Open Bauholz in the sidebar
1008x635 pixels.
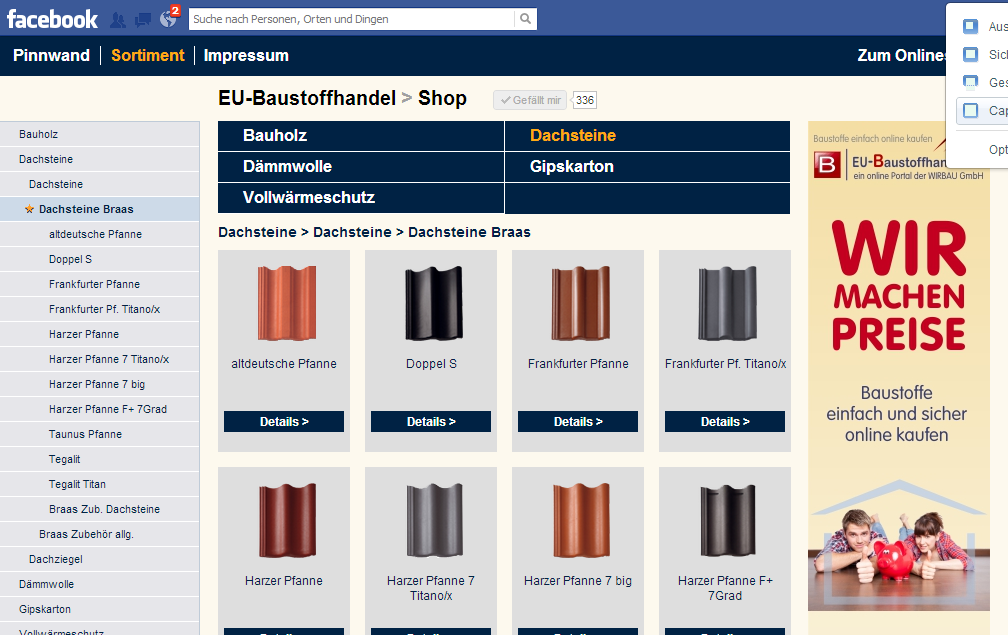[100, 134]
